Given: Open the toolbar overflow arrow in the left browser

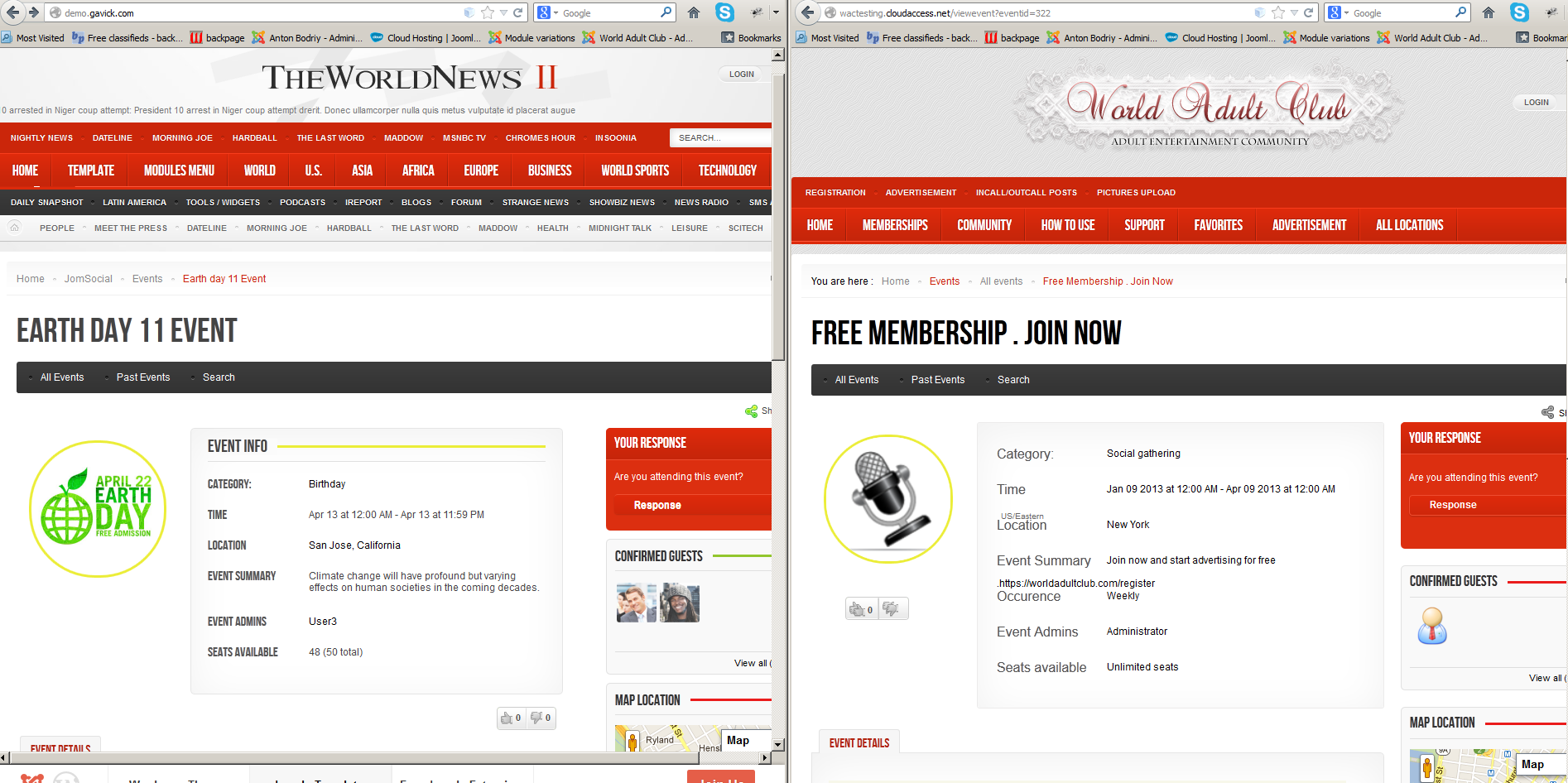Looking at the screenshot, I should pyautogui.click(x=776, y=12).
